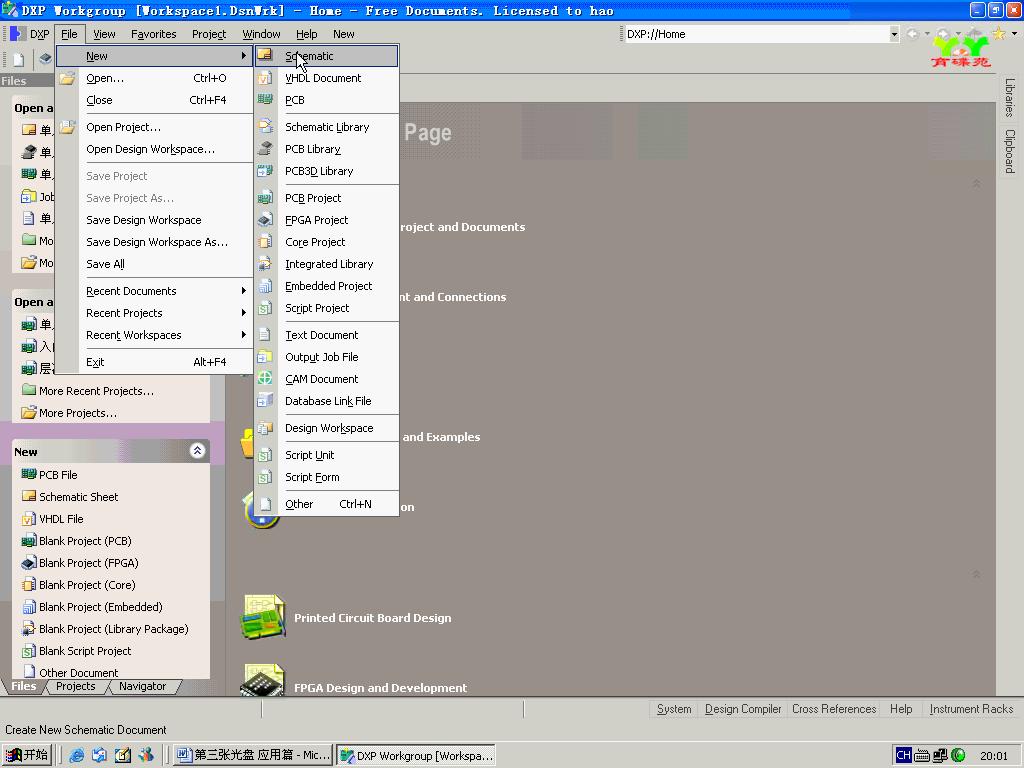Click the Instrument Racks button

(971, 709)
